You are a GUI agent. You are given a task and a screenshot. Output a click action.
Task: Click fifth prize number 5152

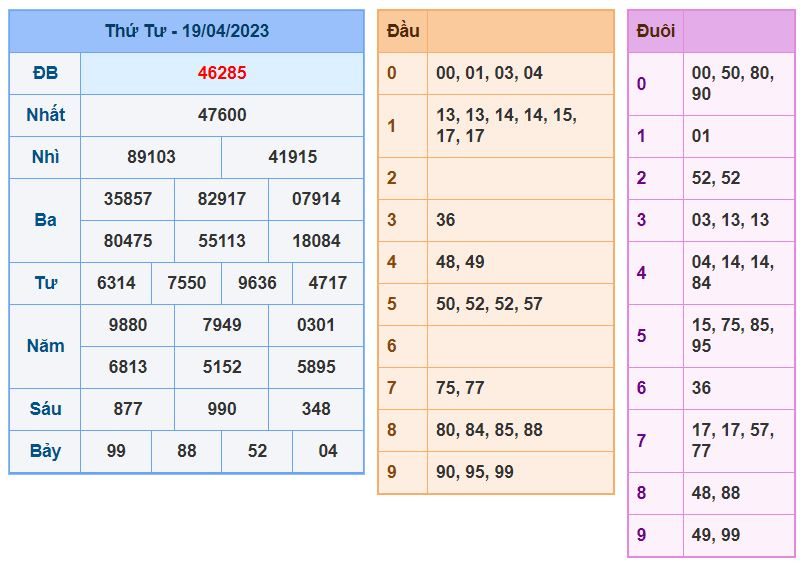222,367
